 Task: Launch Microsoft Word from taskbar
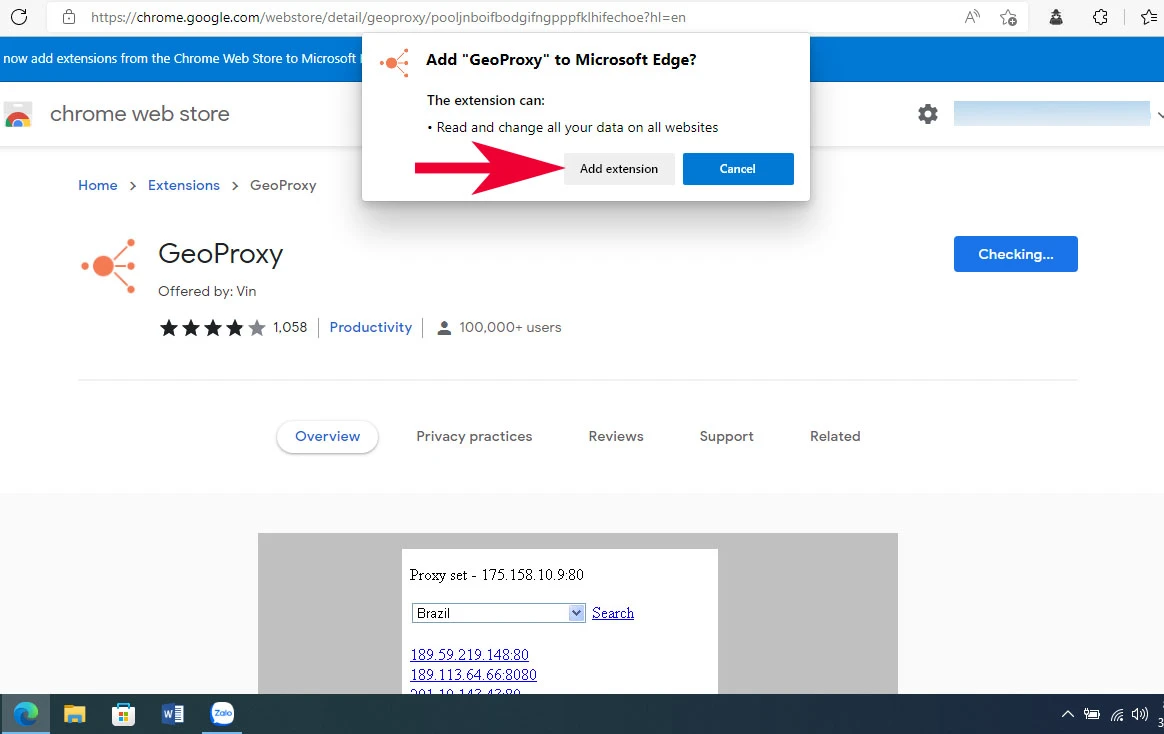point(173,714)
